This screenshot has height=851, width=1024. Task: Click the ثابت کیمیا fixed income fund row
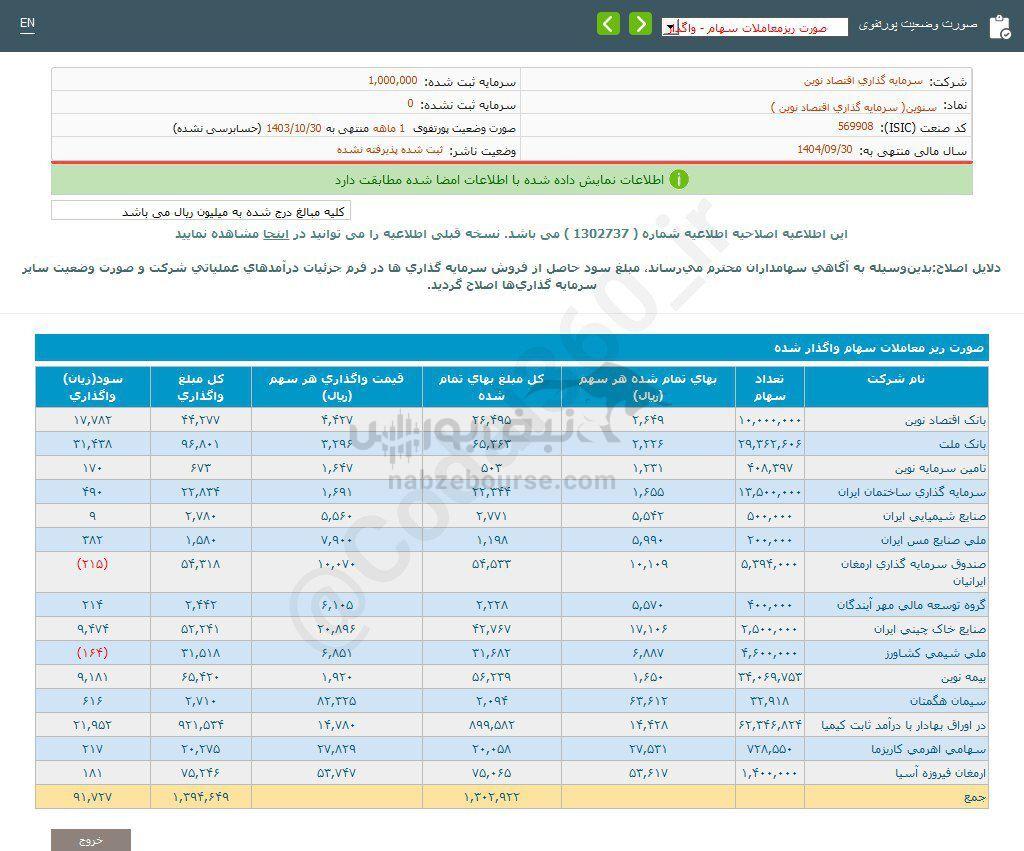point(511,725)
